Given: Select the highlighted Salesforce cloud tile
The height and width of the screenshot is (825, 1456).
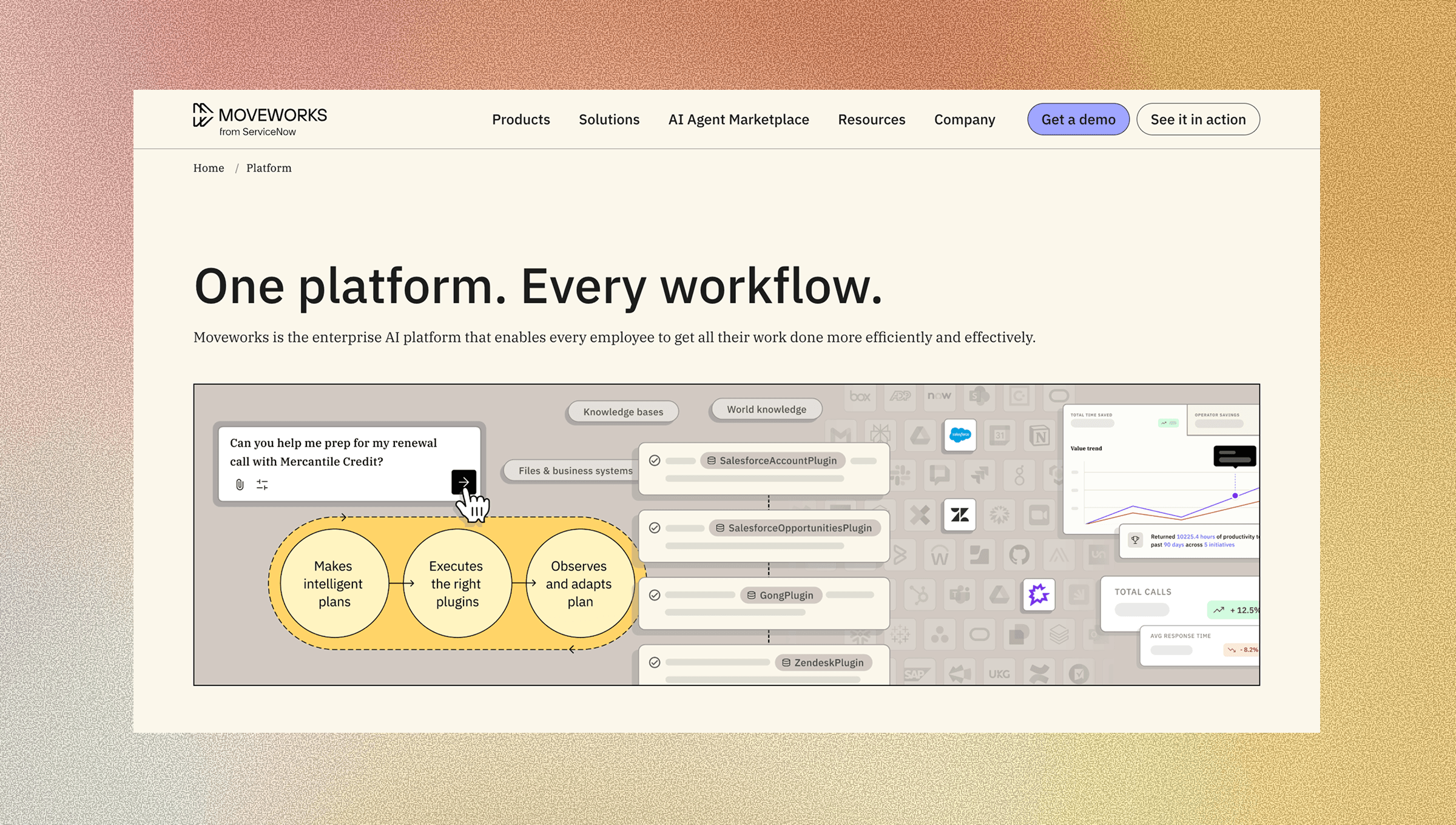Looking at the screenshot, I should click(x=960, y=435).
